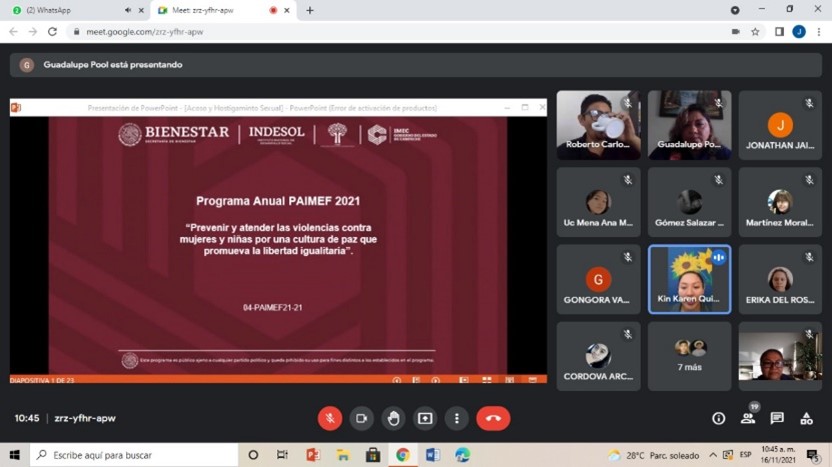This screenshot has width=832, height=467.
Task: Open Microsoft Store from the taskbar
Action: pos(372,455)
